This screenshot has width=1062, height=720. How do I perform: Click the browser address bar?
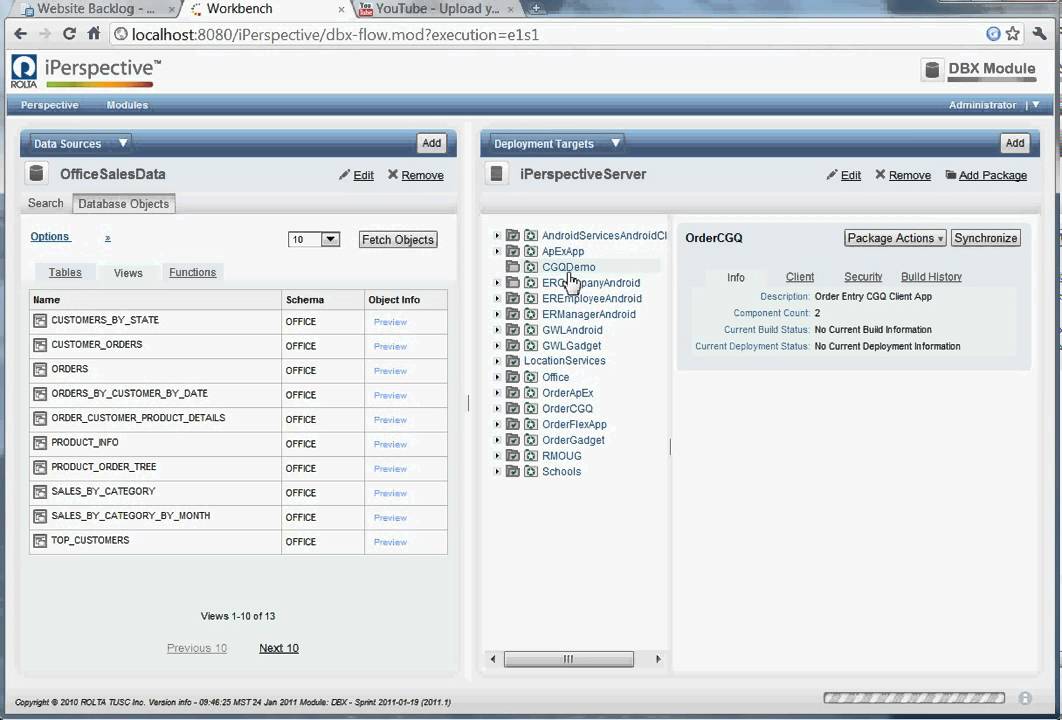(x=549, y=34)
